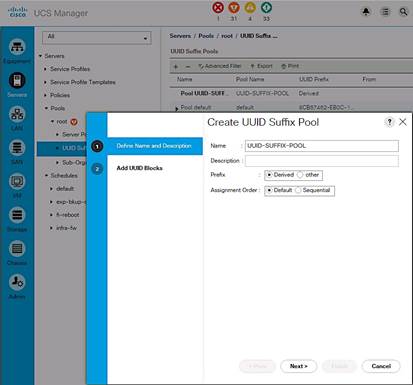This screenshot has width=413, height=385.
Task: Select the infra-fw schedule item
Action: point(66,228)
